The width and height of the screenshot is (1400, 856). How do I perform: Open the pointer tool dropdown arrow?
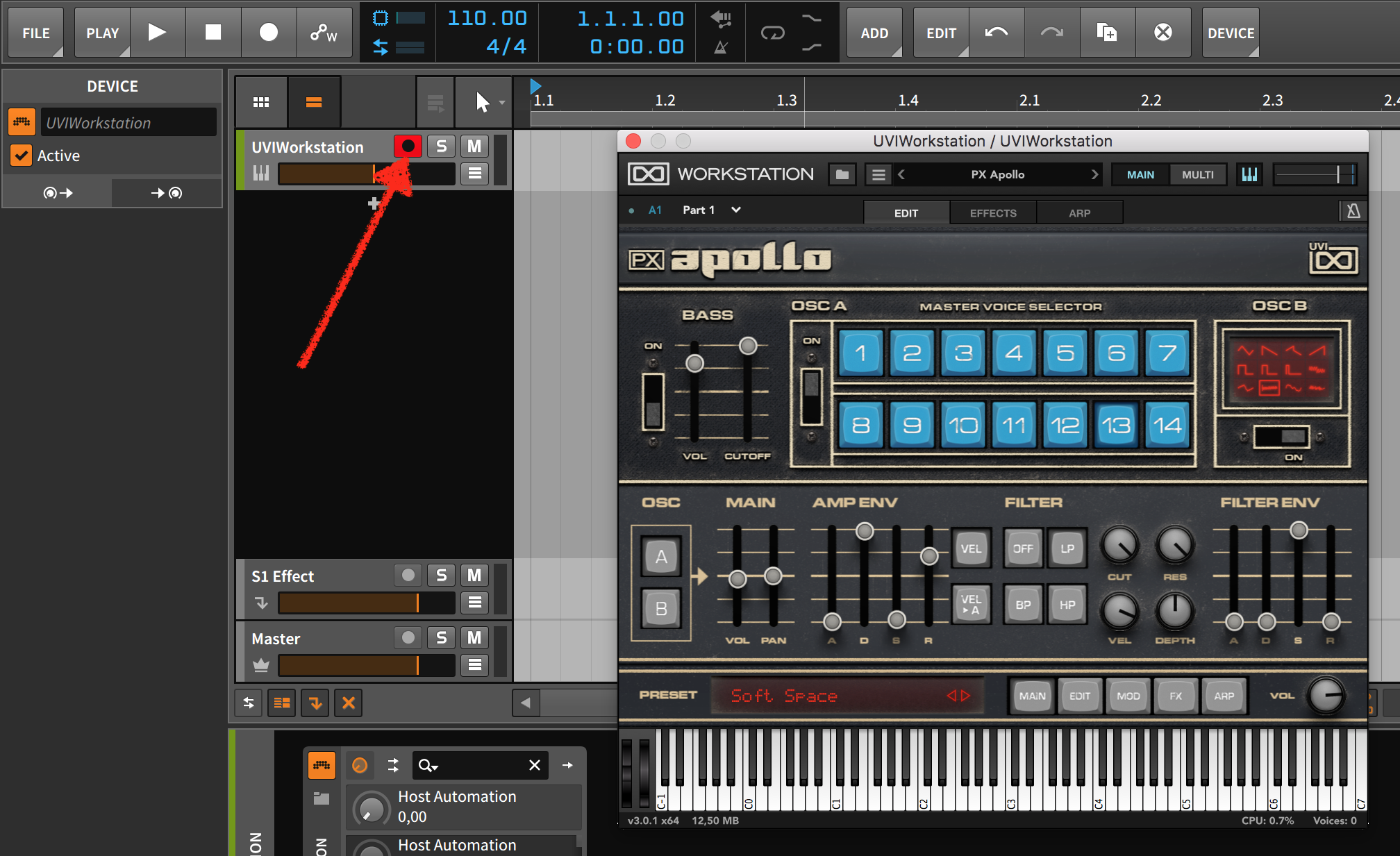pyautogui.click(x=502, y=103)
